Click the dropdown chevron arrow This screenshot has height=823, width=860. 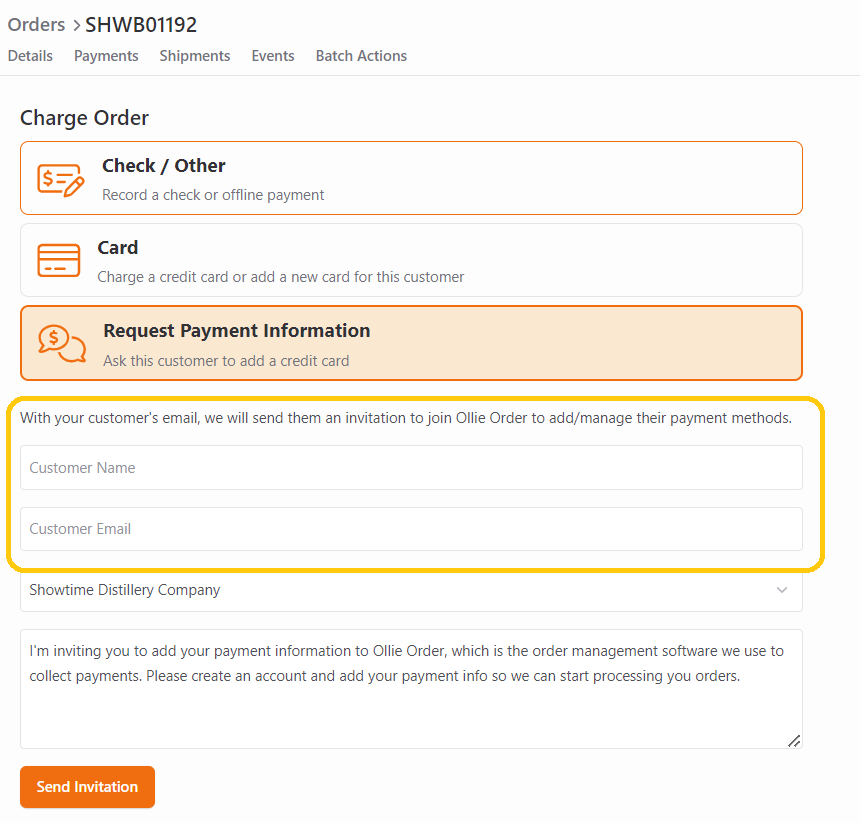point(782,590)
